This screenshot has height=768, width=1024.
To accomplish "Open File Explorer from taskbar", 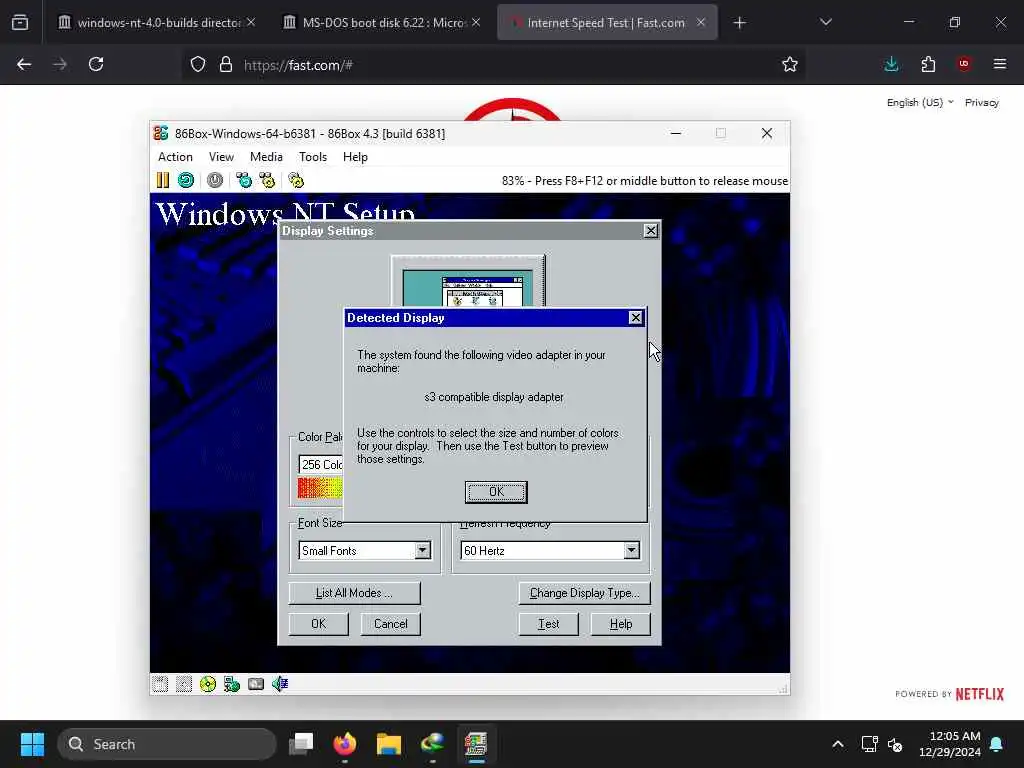I will point(389,744).
